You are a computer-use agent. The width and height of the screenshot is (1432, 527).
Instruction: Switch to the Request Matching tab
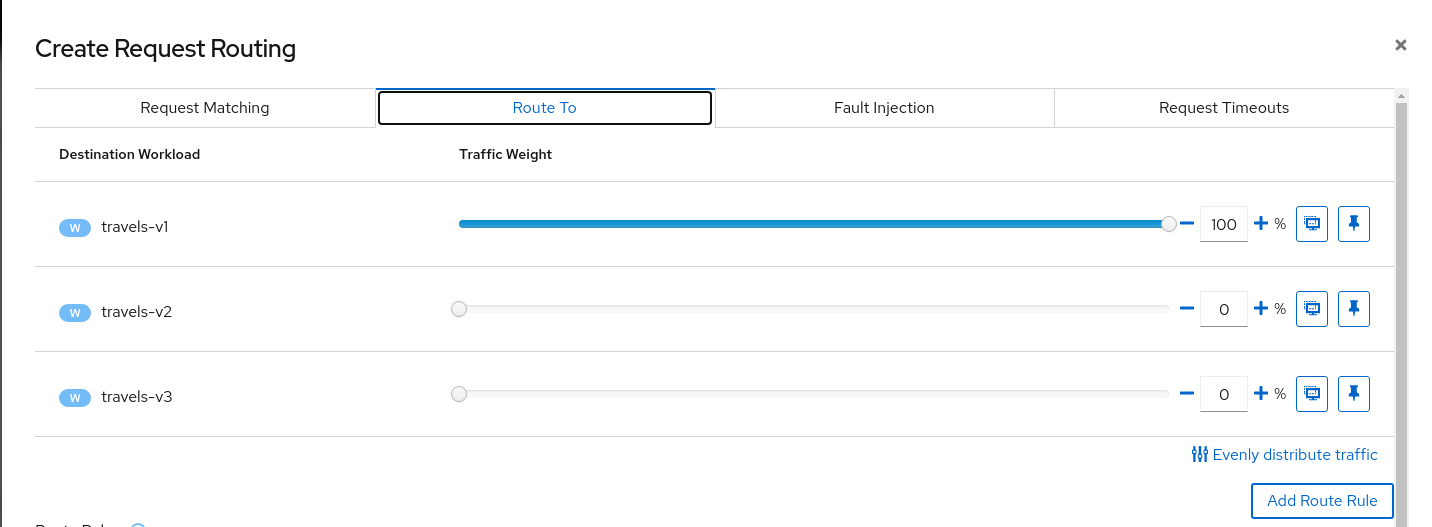205,108
